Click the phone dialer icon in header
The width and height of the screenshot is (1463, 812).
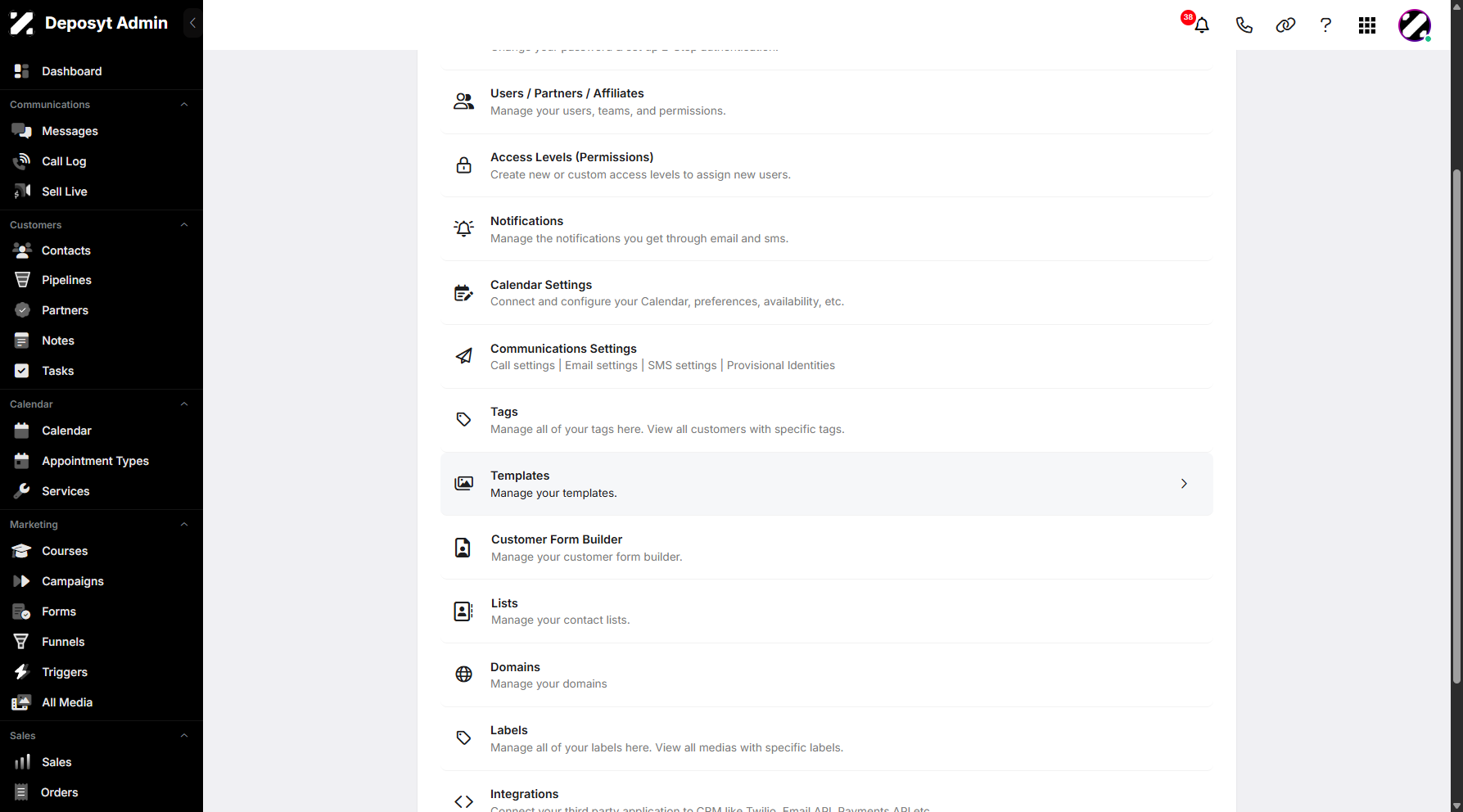point(1244,25)
